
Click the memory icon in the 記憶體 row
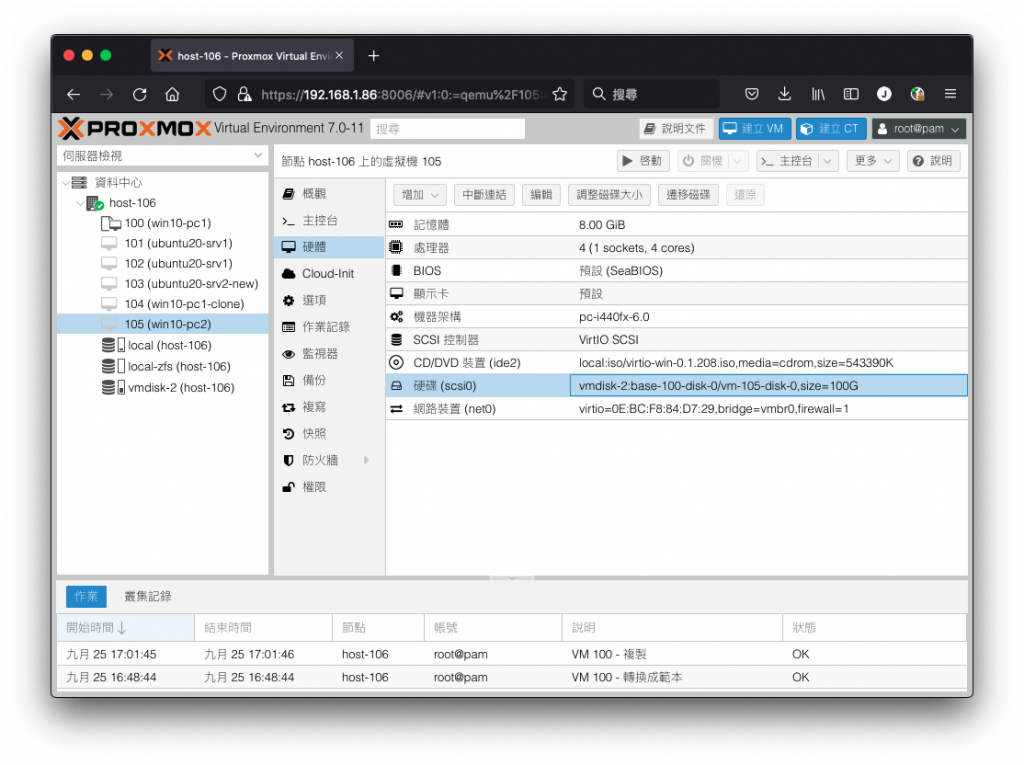coord(396,224)
